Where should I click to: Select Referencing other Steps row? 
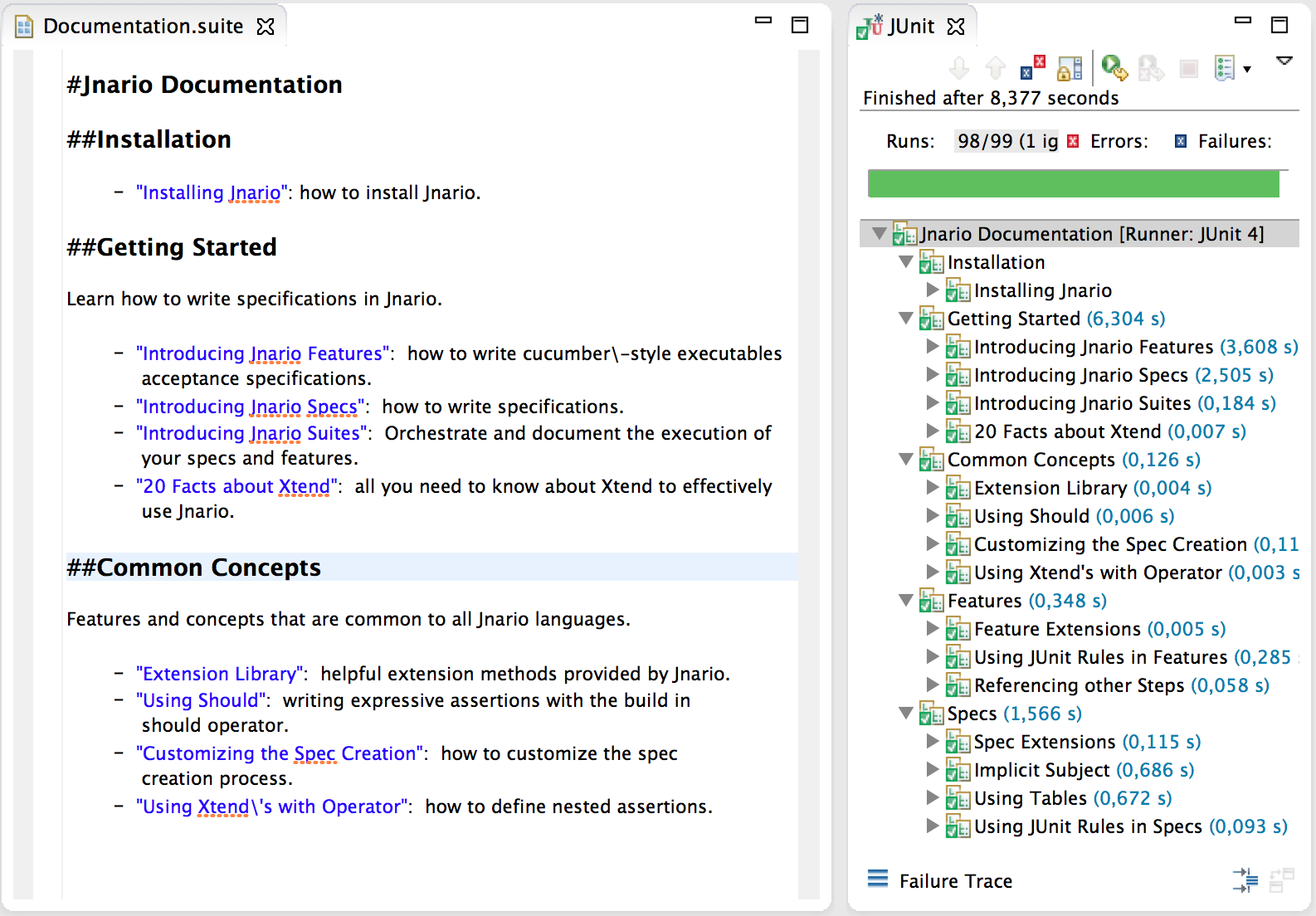pos(1080,685)
